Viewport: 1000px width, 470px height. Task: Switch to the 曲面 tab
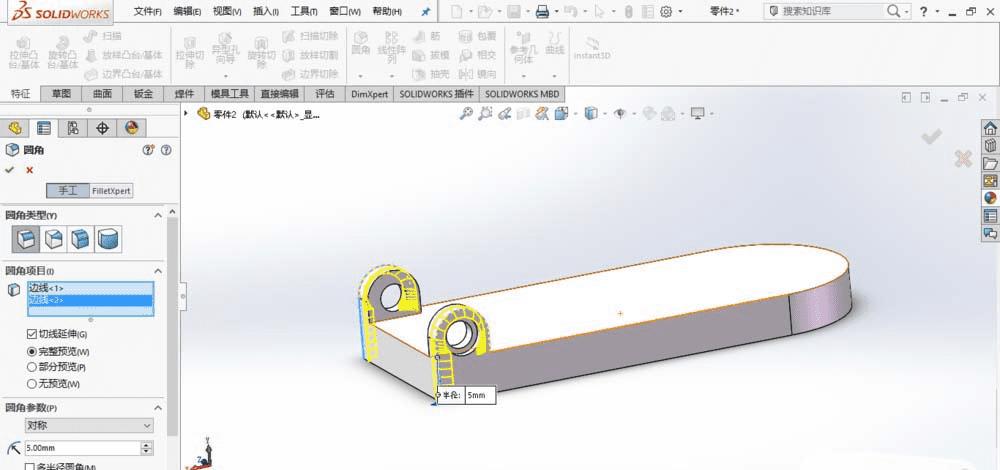pos(102,94)
